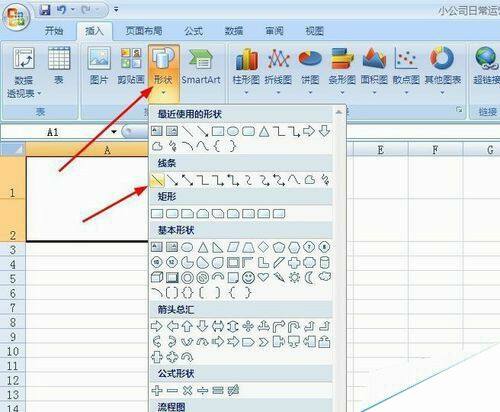The width and height of the screenshot is (500, 412).
Task: Select the cube shape in 基本形状
Action: tap(157, 277)
